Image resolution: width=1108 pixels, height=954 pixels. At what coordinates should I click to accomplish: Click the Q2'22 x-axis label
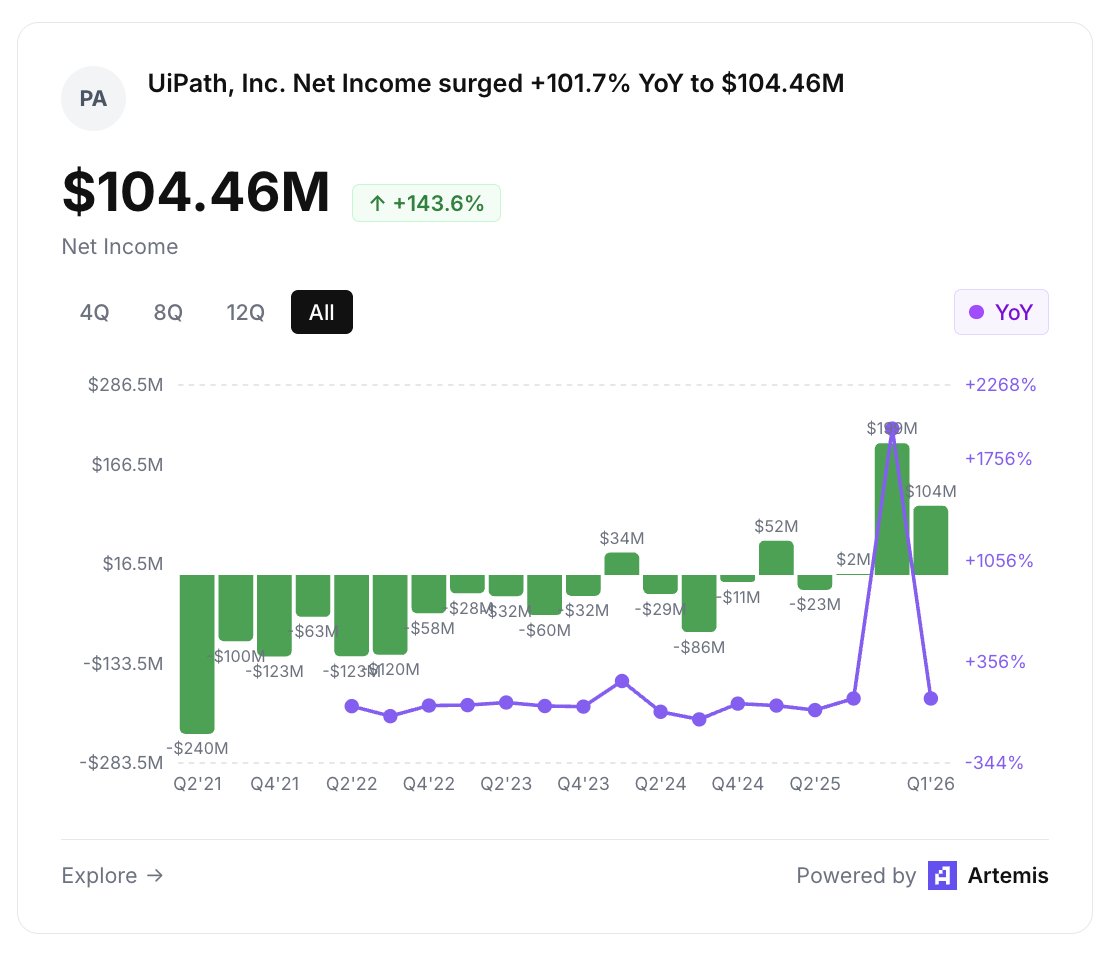[x=352, y=784]
